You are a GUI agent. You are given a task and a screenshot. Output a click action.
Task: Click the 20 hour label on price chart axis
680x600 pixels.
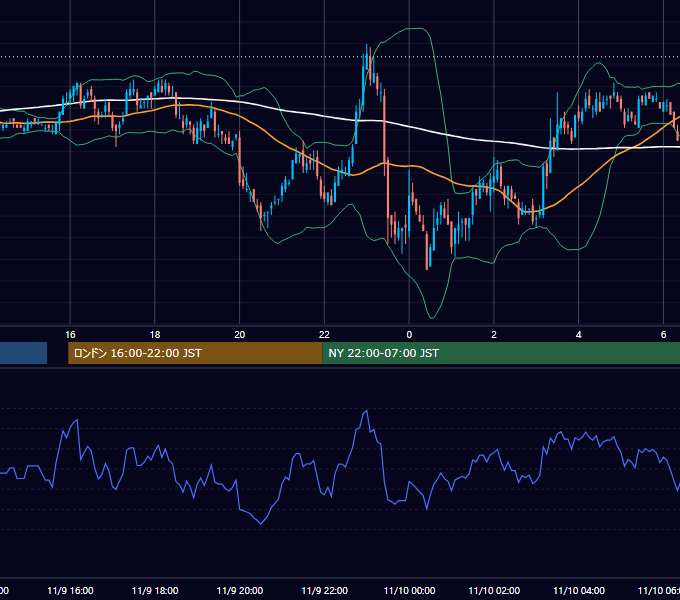tap(240, 335)
